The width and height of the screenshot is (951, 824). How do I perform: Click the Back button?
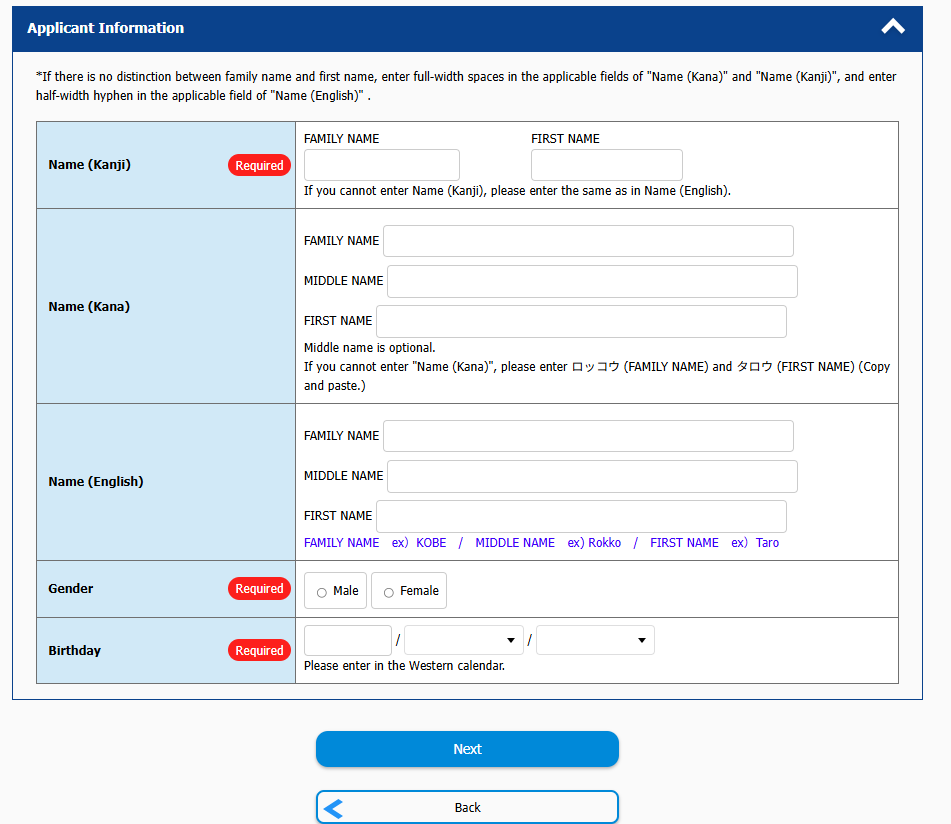467,807
